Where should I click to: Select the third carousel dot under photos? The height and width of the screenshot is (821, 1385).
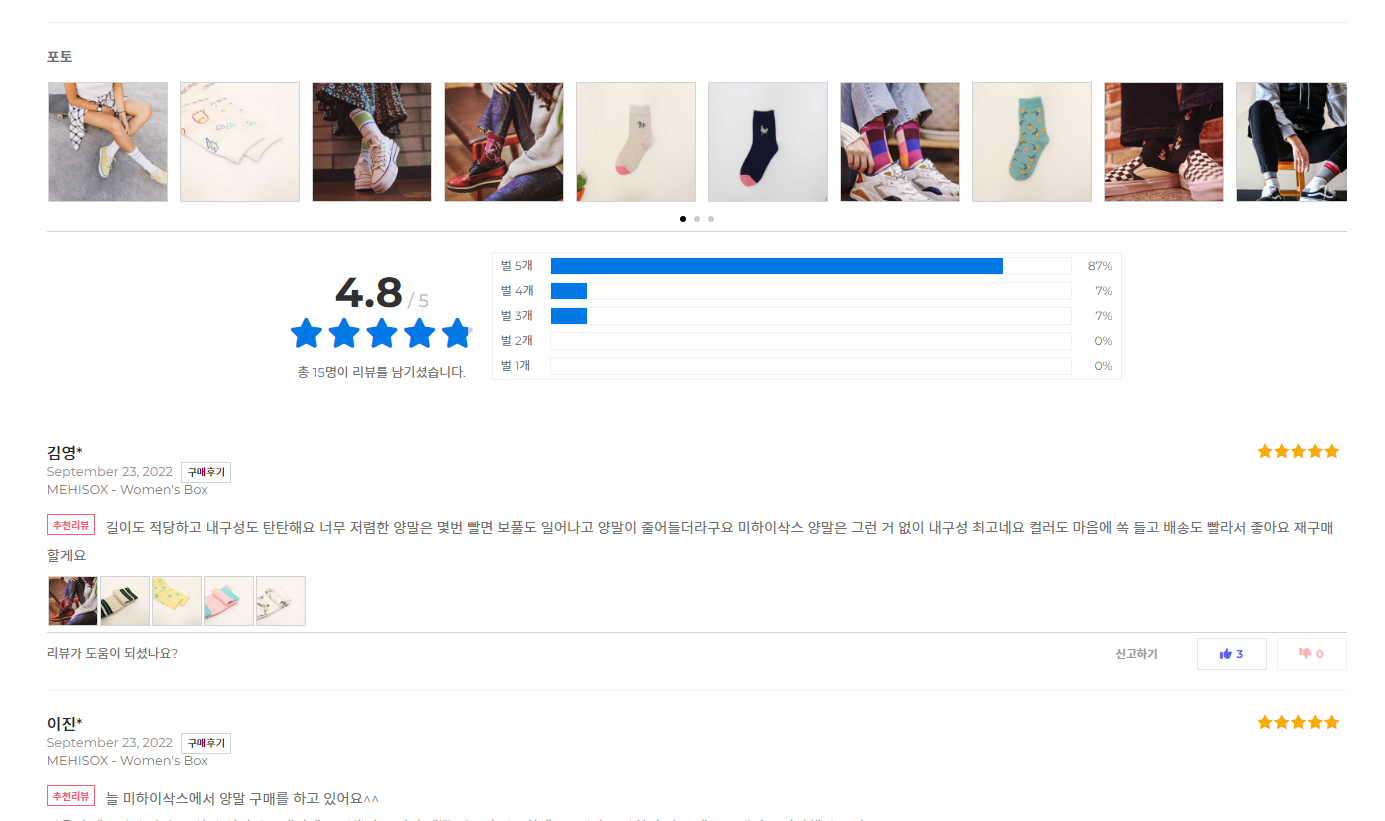711,219
